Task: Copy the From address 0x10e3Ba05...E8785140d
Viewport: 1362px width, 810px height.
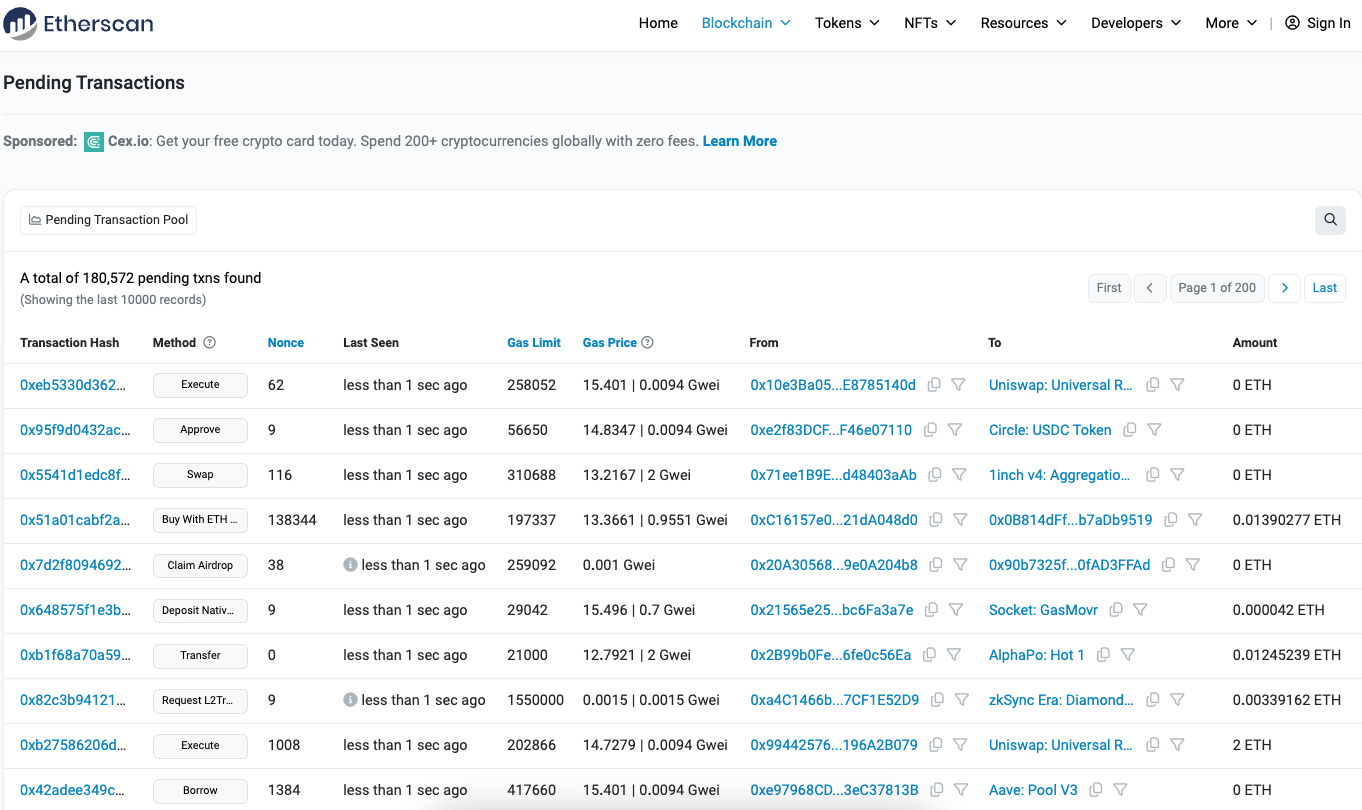Action: (934, 385)
